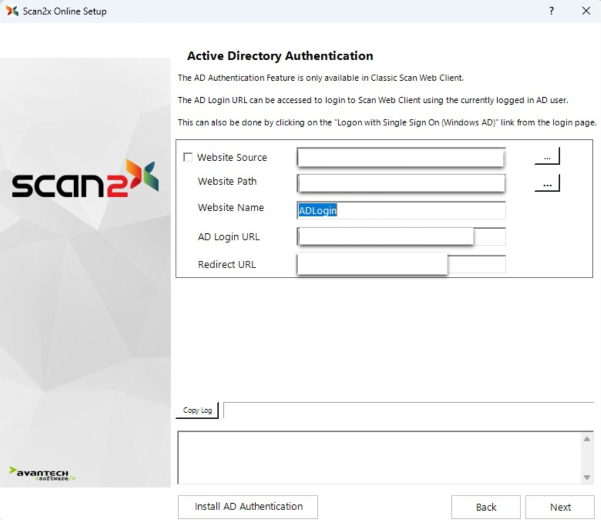
Task: Click the Website Name field containing ADLogin
Action: coord(401,210)
